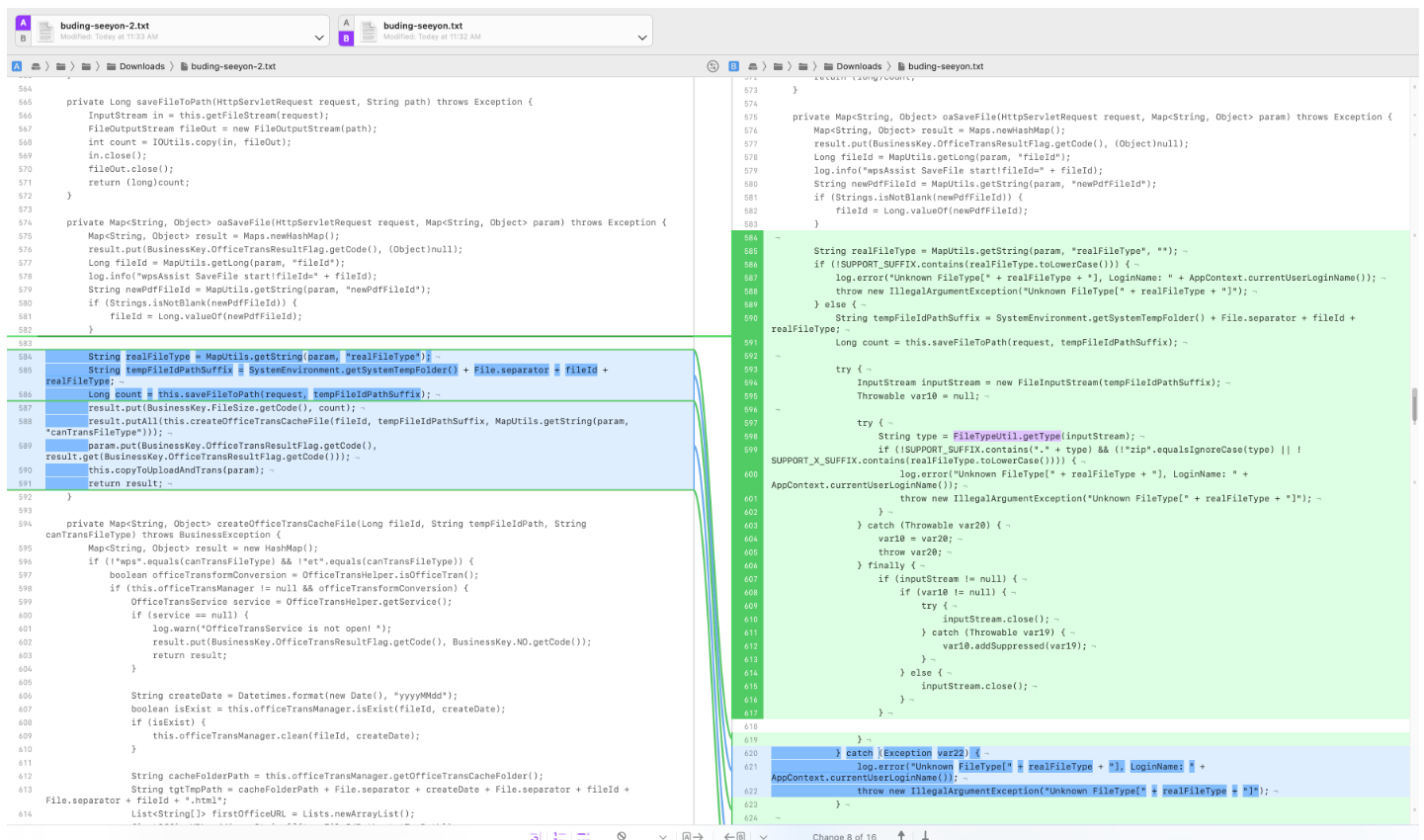The image size is (1424, 840).
Task: Assign first file to the B slot
Action: [23, 39]
